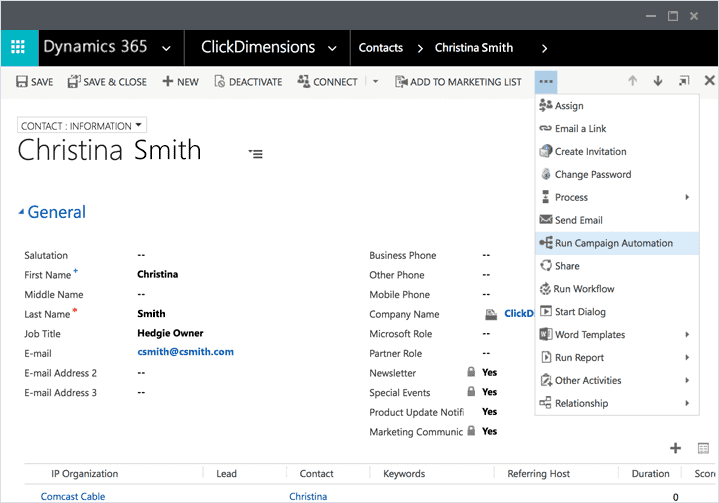Image resolution: width=719 pixels, height=503 pixels.
Task: Click the company name record icon
Action: tap(491, 314)
